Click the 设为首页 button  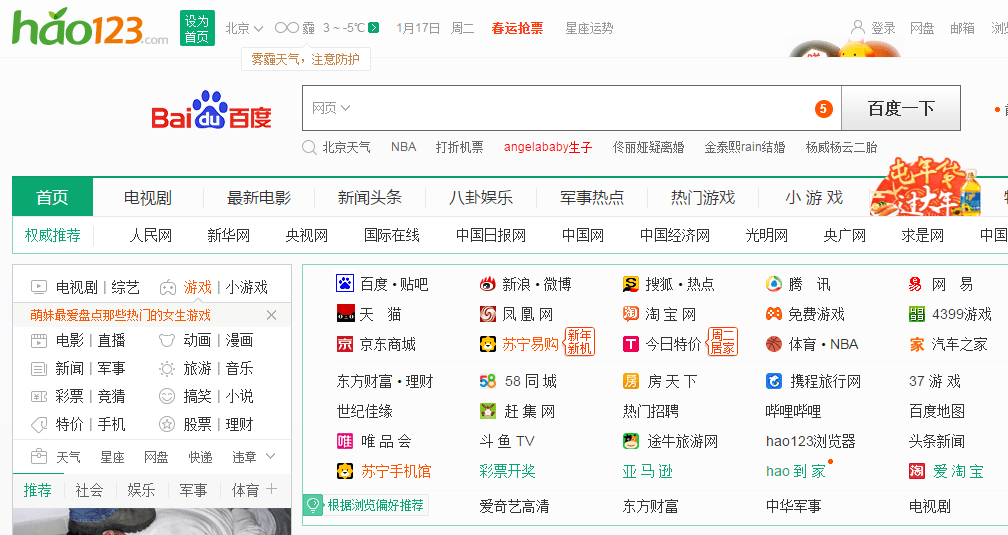[x=197, y=28]
